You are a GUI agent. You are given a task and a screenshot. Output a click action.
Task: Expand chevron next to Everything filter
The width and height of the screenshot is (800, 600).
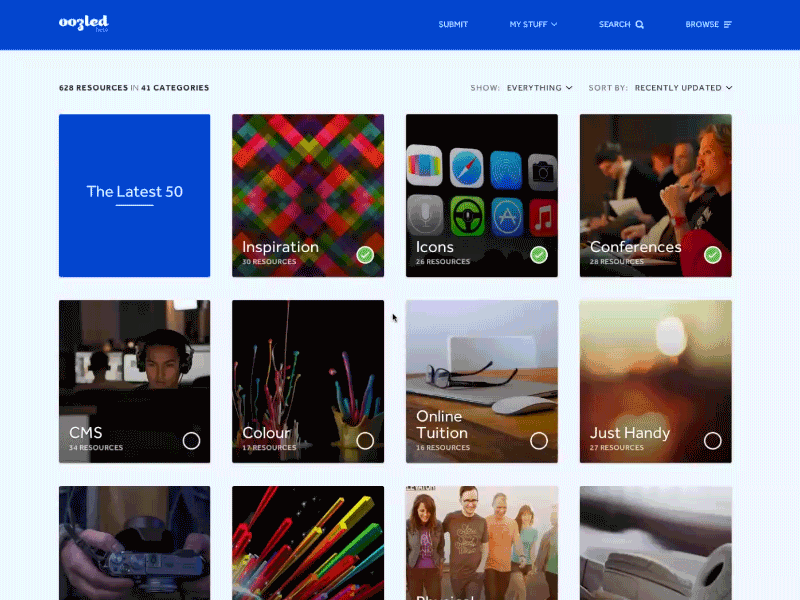click(569, 88)
